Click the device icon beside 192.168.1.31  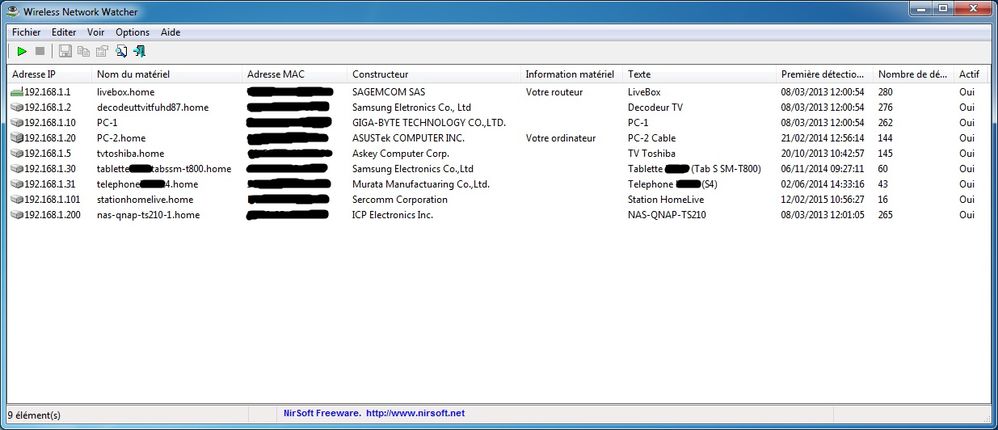(x=17, y=184)
